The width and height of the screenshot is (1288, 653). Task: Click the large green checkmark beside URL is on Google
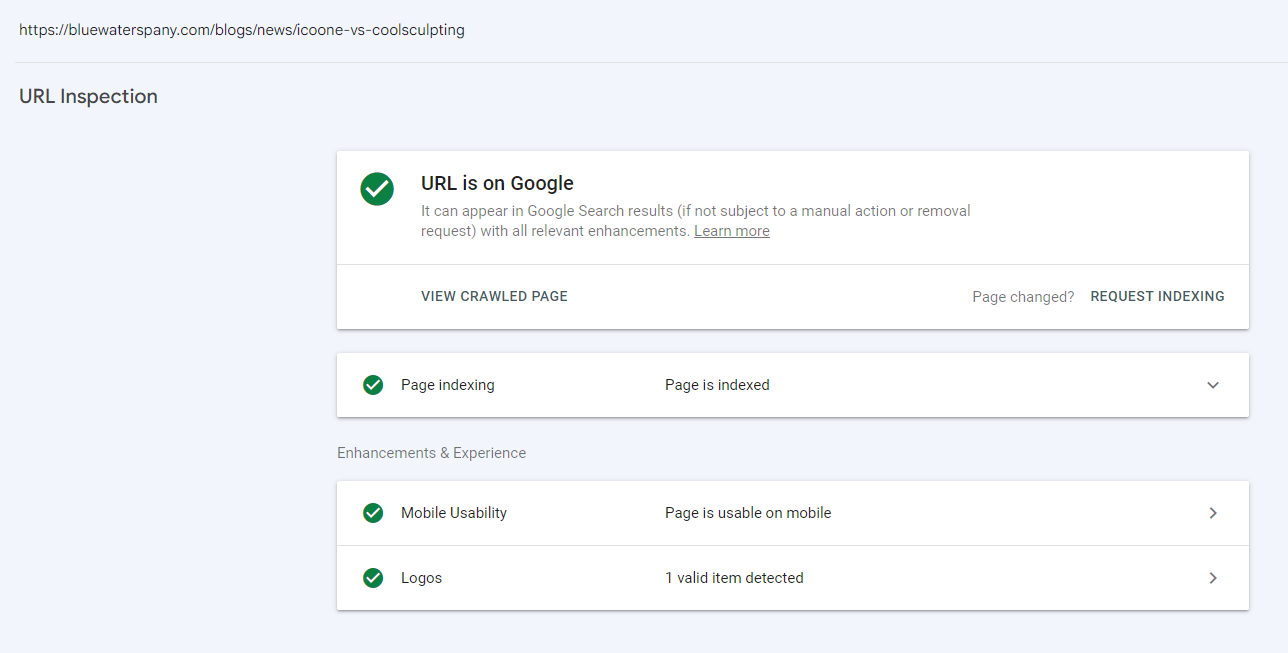377,188
